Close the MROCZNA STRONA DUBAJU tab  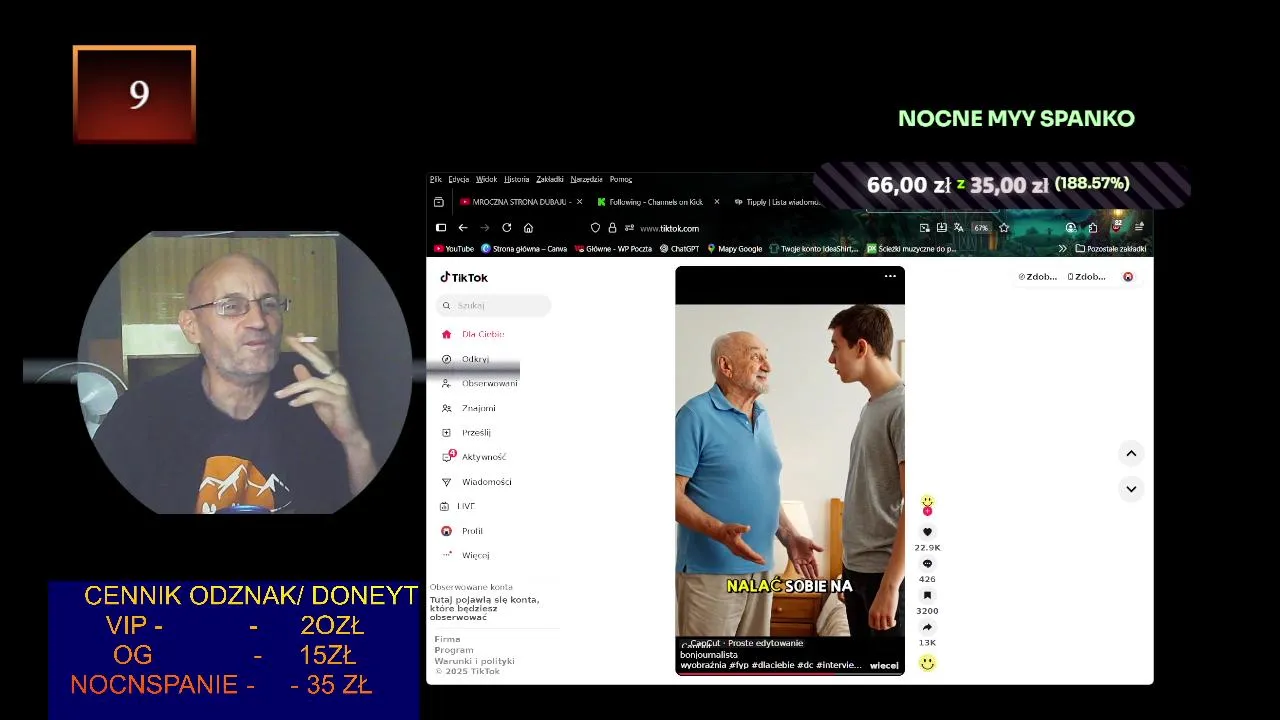pos(580,202)
